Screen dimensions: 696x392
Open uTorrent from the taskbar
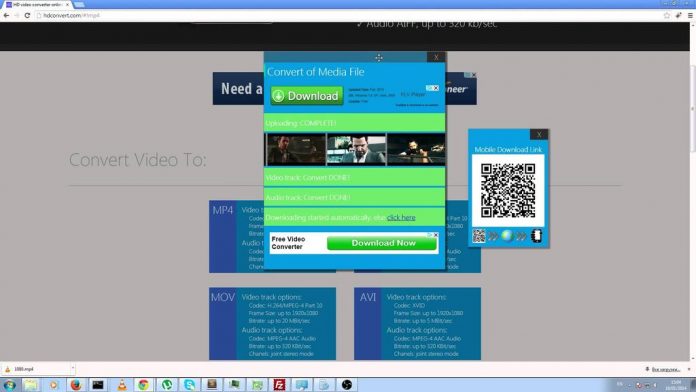167,385
